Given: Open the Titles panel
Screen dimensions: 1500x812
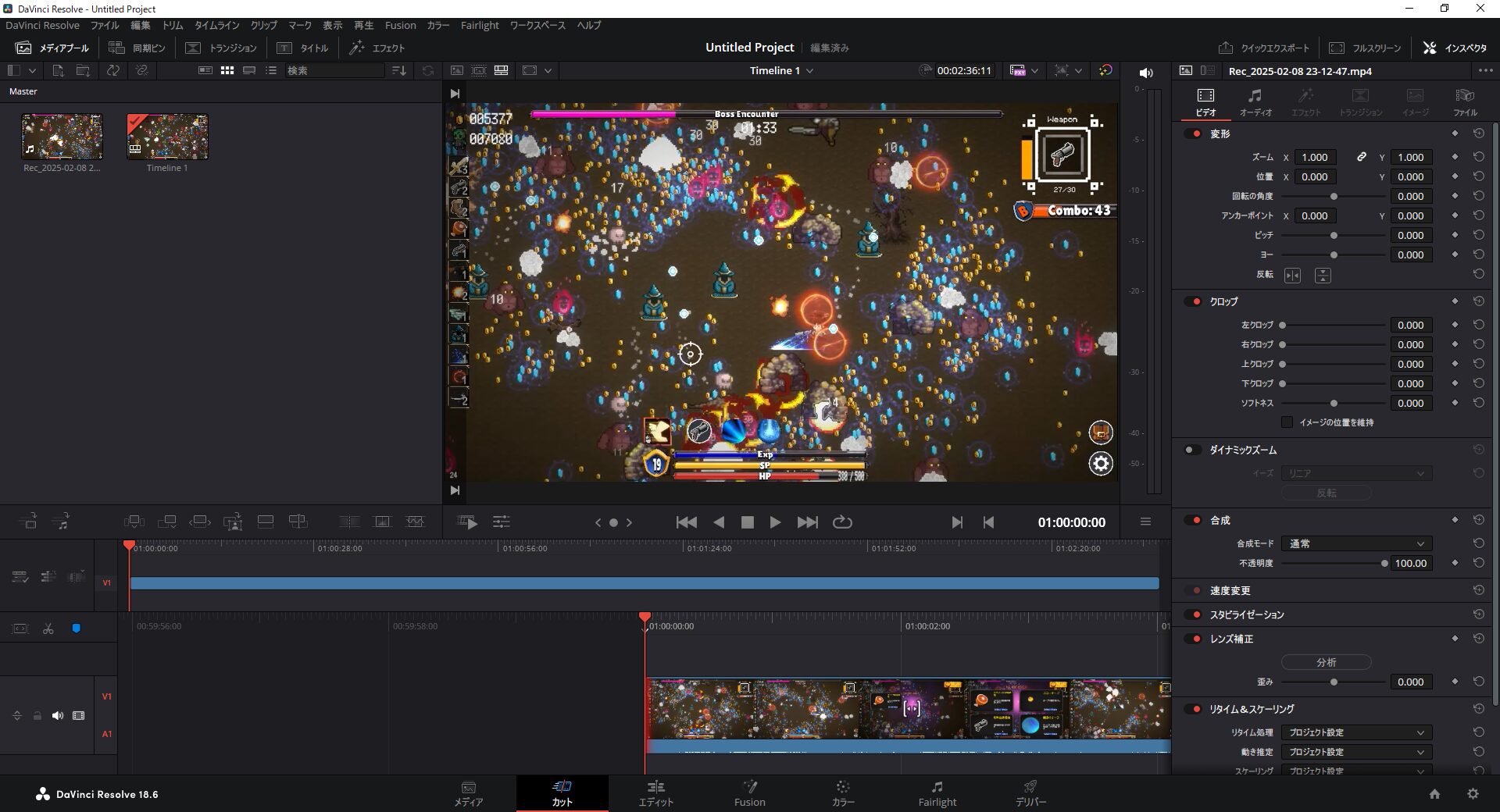Looking at the screenshot, I should (302, 48).
